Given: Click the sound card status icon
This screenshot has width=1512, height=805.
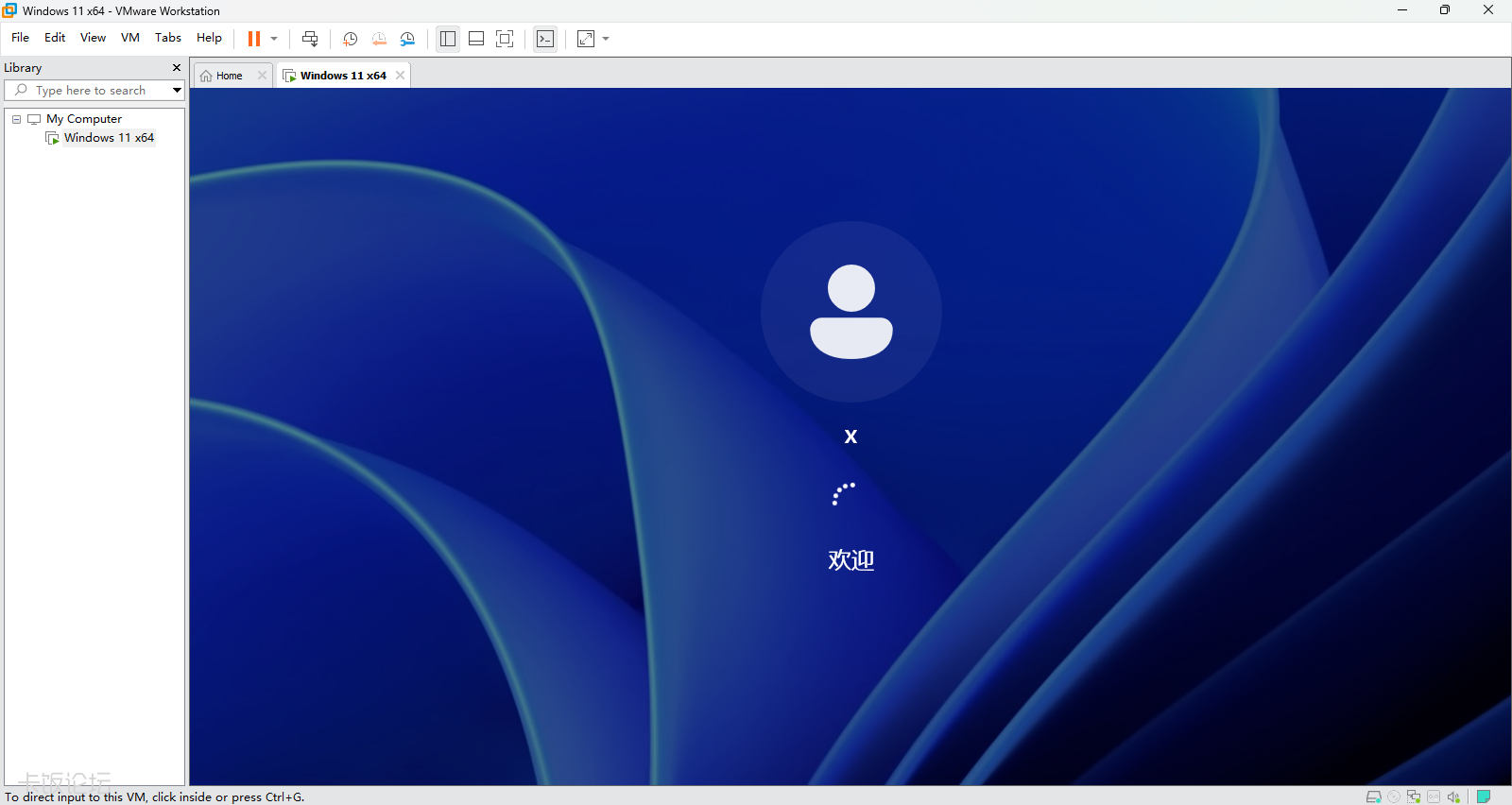Looking at the screenshot, I should click(1453, 796).
